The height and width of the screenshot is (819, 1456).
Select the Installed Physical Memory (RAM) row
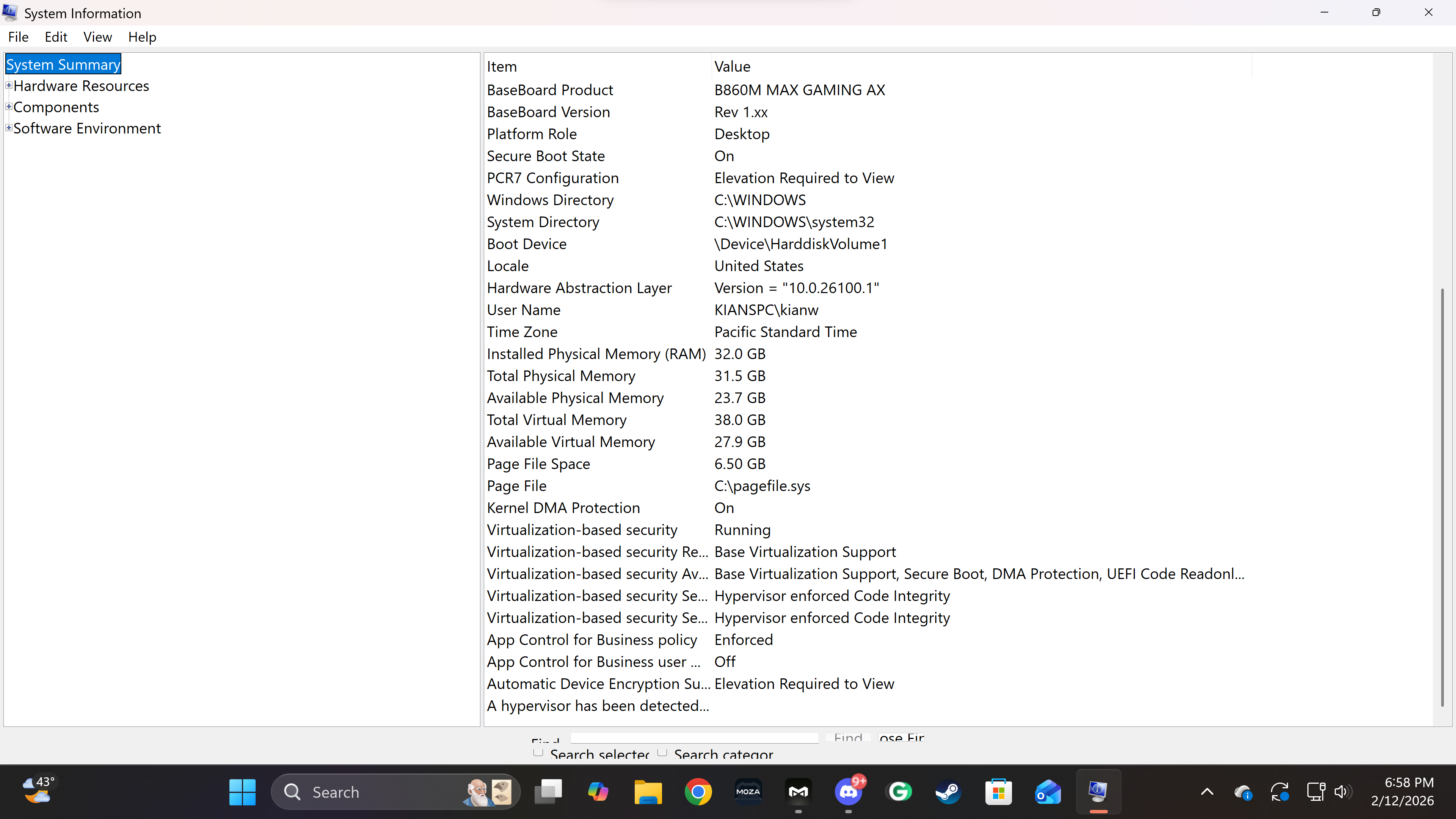click(x=868, y=354)
